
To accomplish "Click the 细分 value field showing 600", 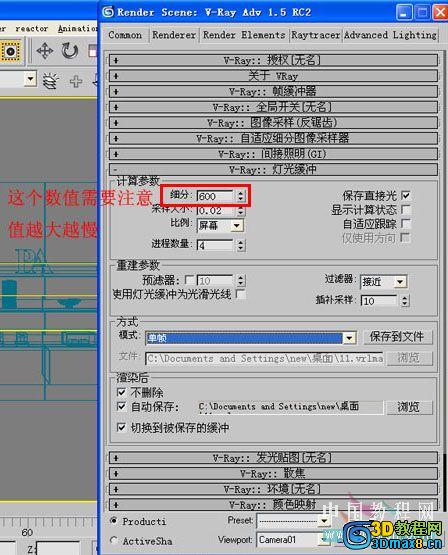I will [216, 196].
